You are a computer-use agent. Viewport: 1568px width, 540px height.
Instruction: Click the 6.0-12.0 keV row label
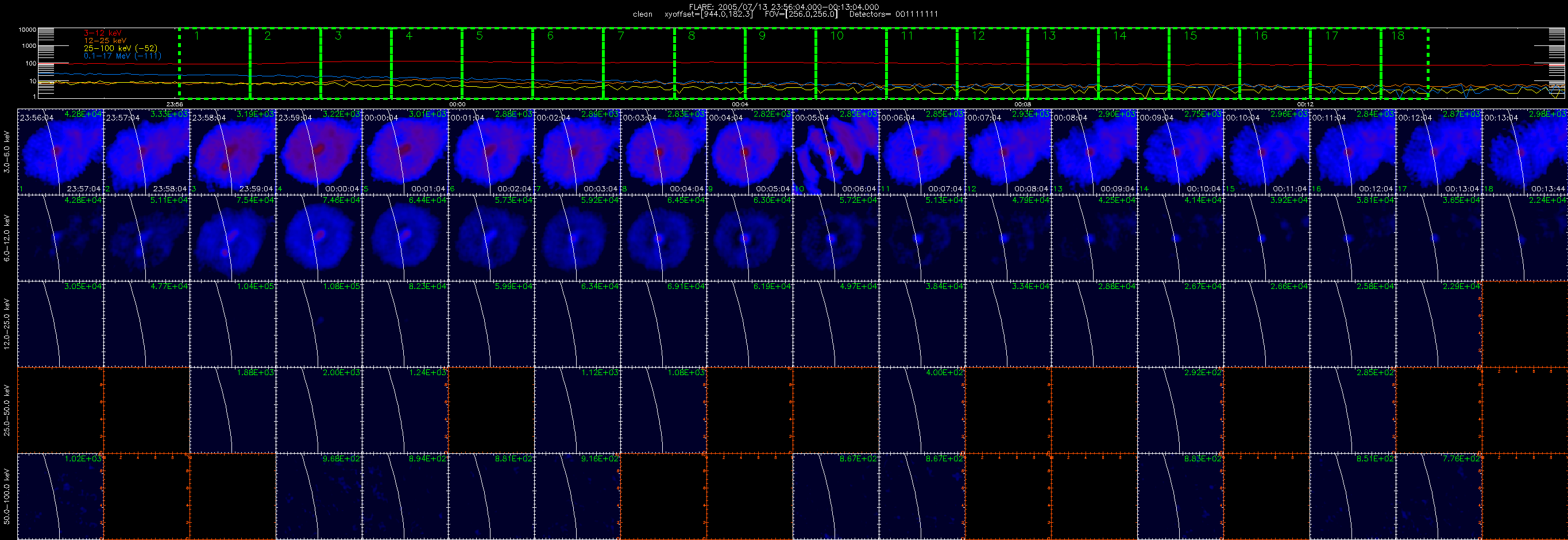click(x=7, y=238)
